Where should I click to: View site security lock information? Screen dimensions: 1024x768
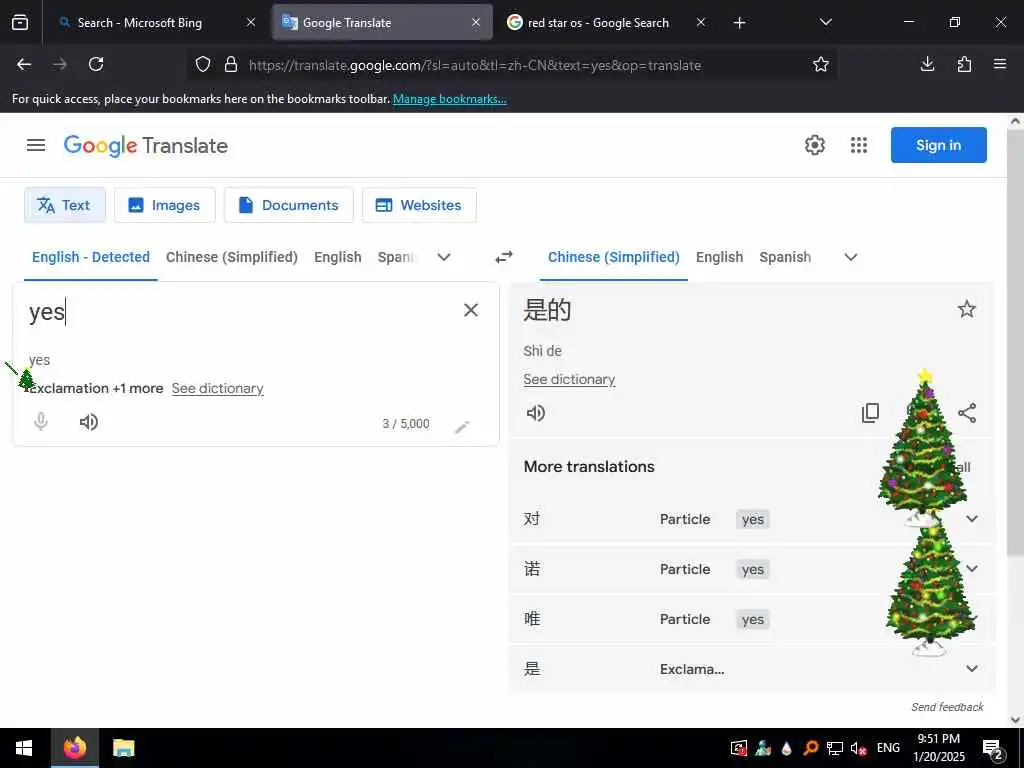coord(231,64)
